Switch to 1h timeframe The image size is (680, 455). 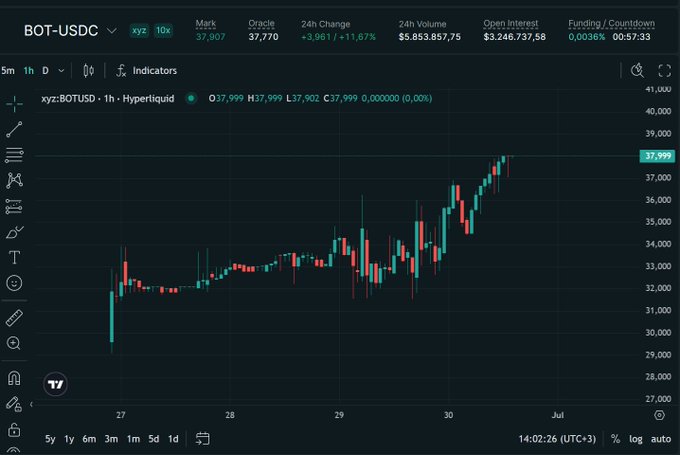click(29, 70)
